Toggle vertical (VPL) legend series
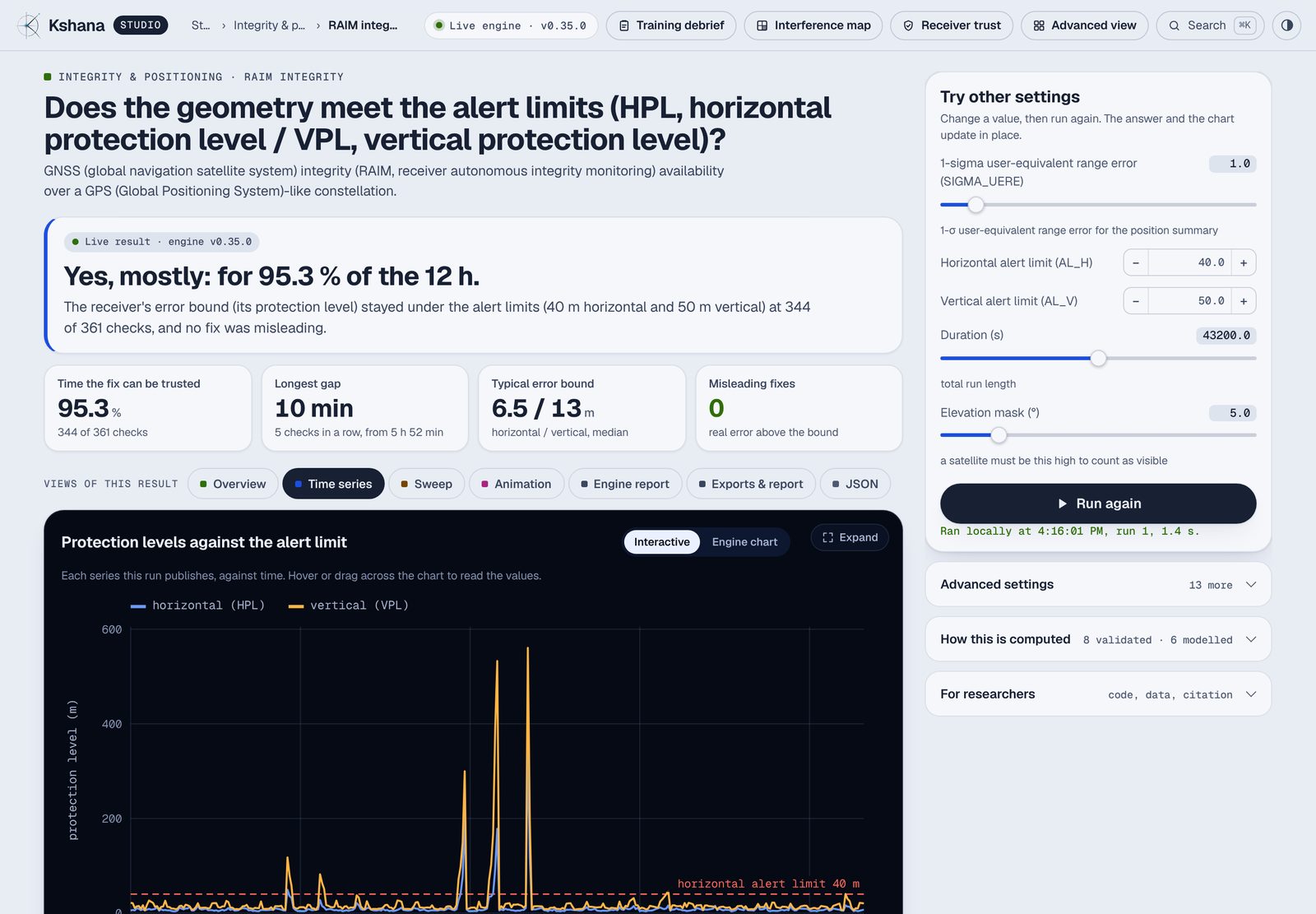This screenshot has width=1316, height=914. pyautogui.click(x=349, y=605)
